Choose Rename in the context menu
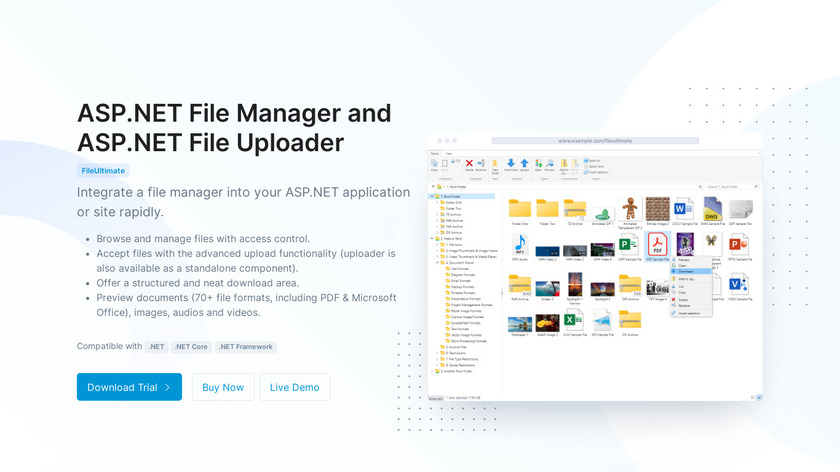840x472 pixels. pyautogui.click(x=691, y=305)
